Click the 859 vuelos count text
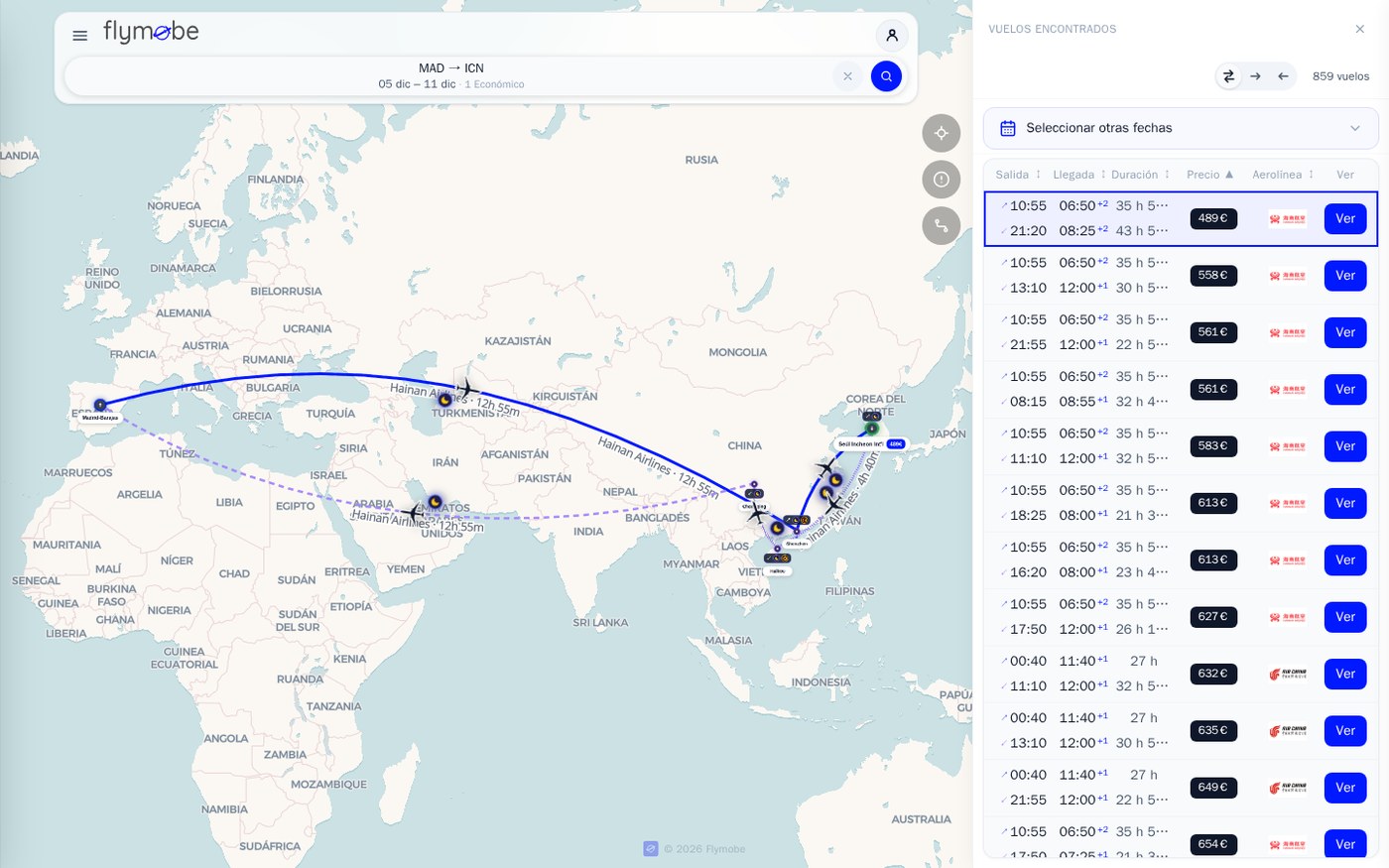The image size is (1389, 868). [x=1340, y=76]
